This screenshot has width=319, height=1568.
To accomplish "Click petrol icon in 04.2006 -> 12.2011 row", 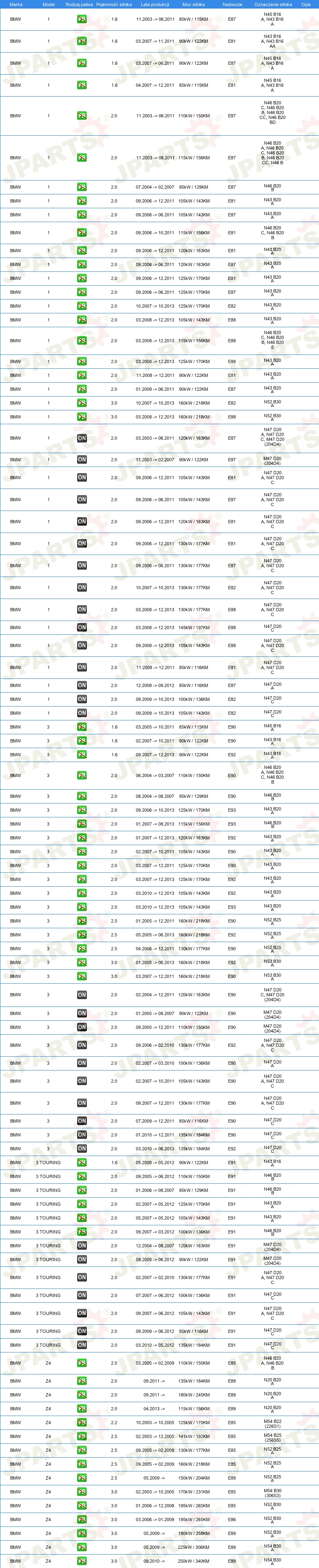I will tap(82, 948).
